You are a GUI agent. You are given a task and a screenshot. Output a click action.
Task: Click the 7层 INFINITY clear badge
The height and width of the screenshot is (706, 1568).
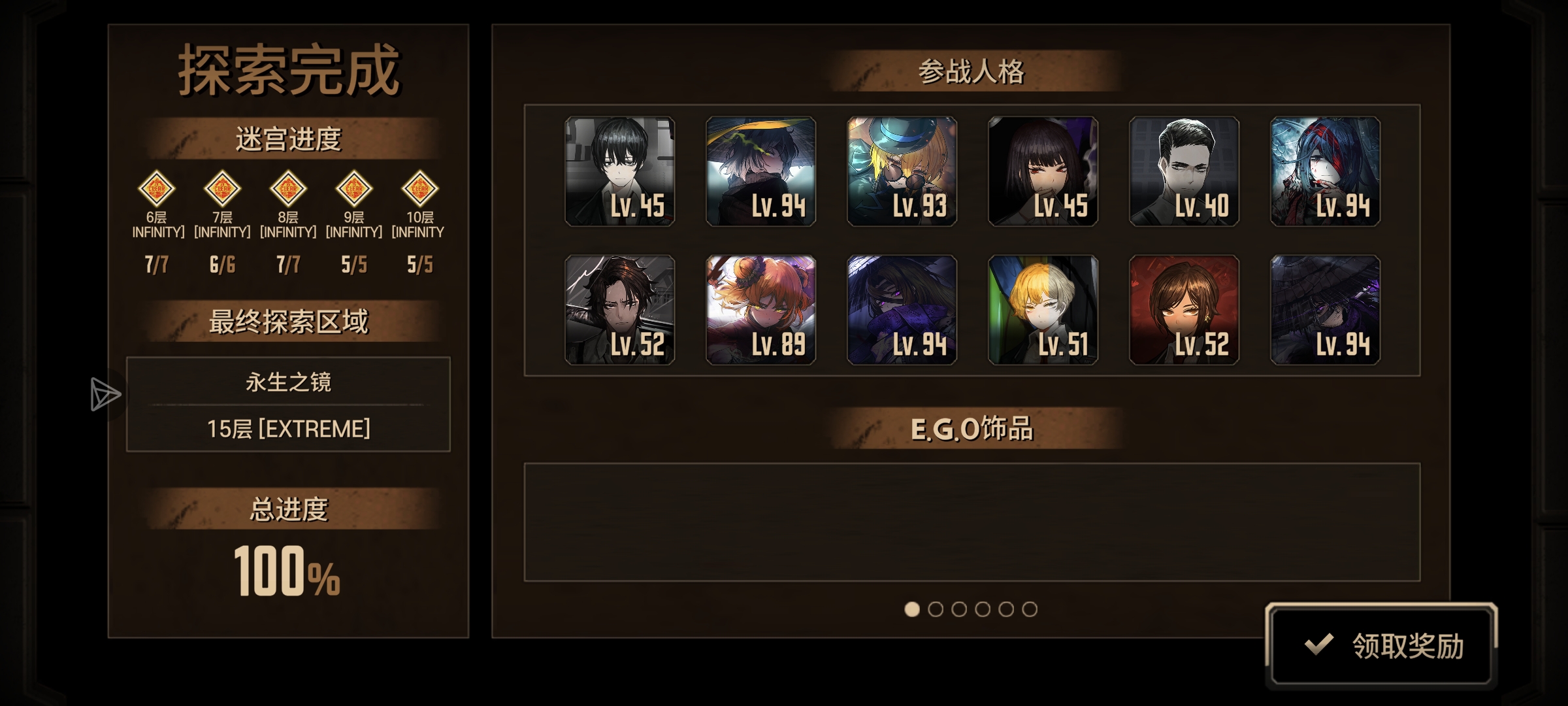[x=222, y=188]
